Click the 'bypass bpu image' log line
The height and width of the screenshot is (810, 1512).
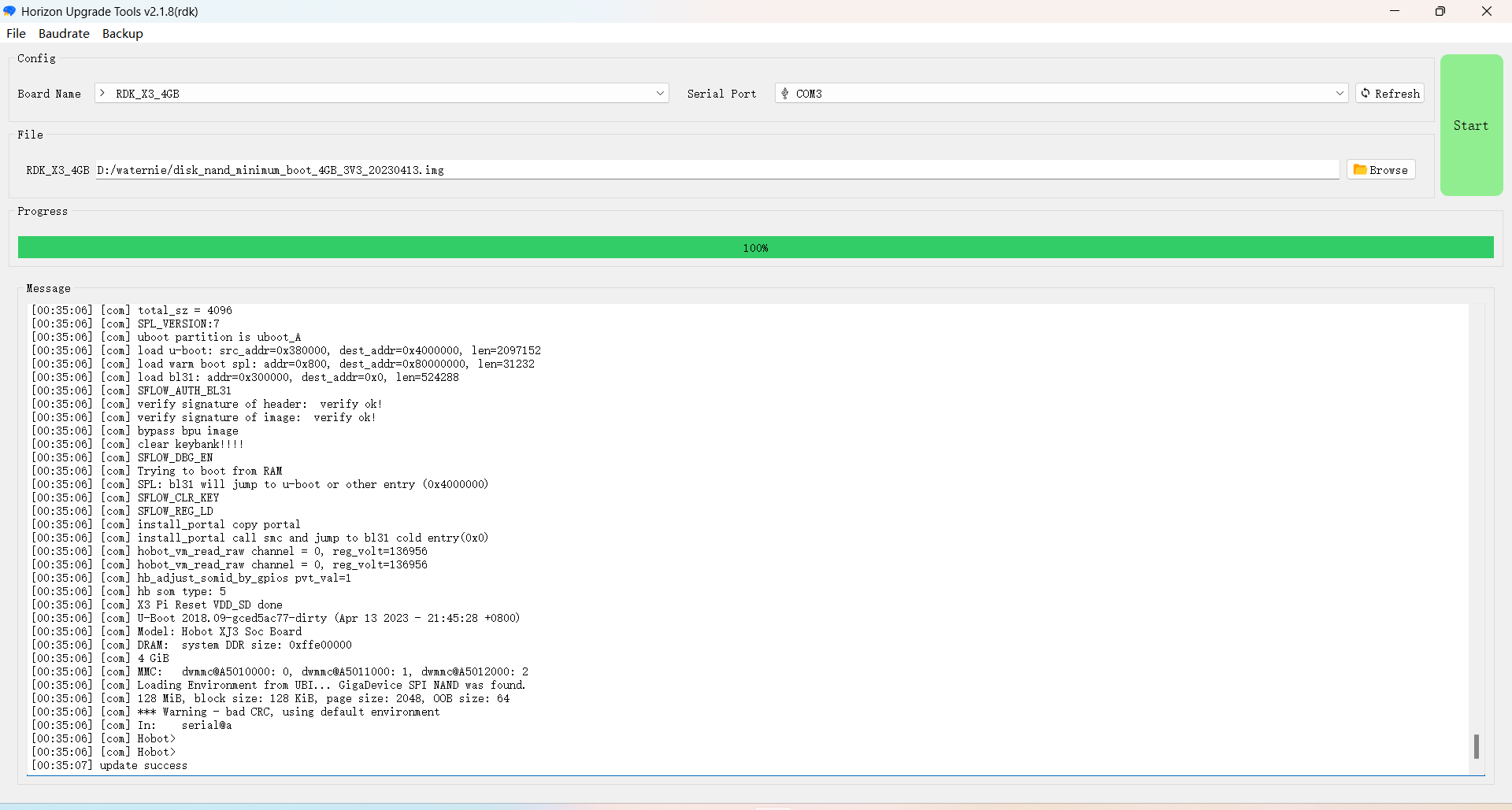pyautogui.click(x=135, y=431)
